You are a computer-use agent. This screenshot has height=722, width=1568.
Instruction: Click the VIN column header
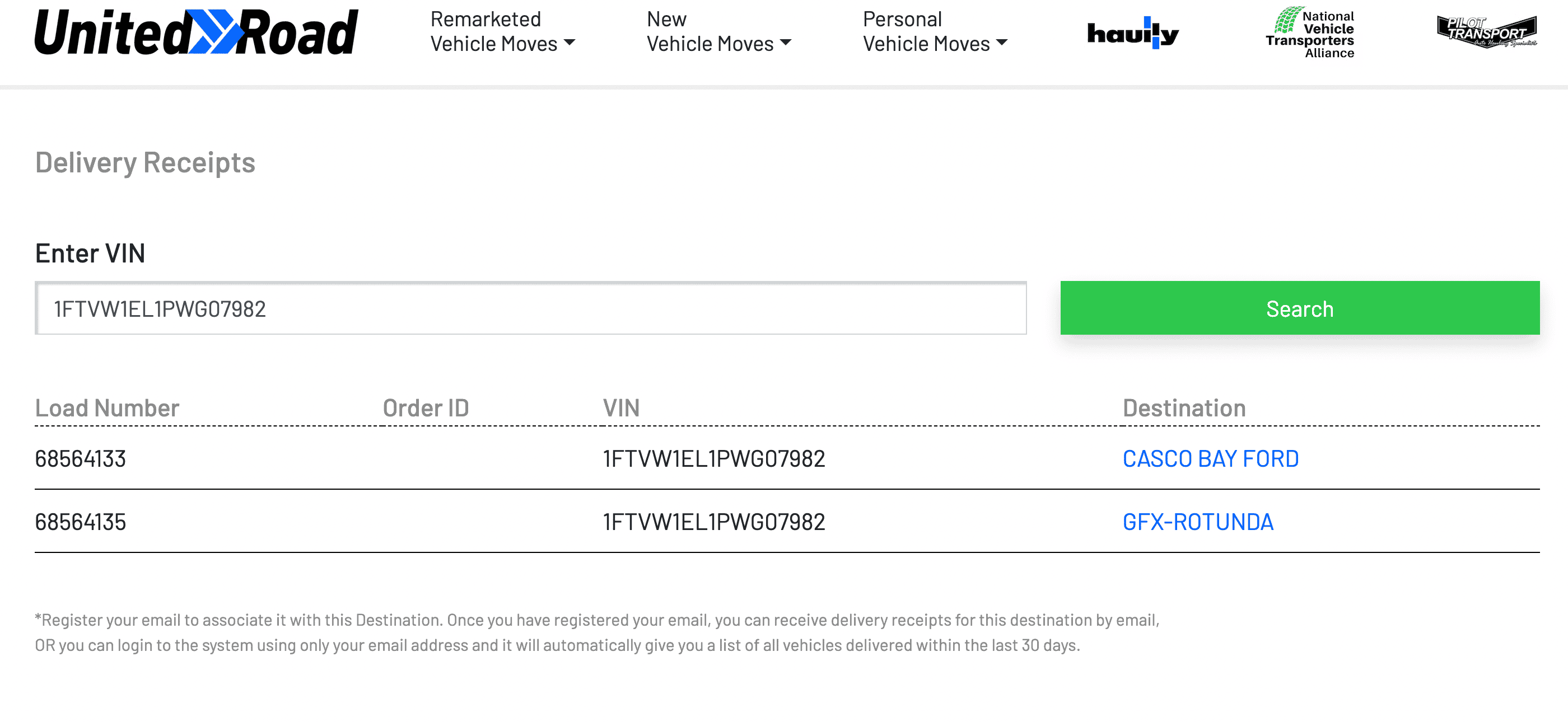(x=621, y=407)
